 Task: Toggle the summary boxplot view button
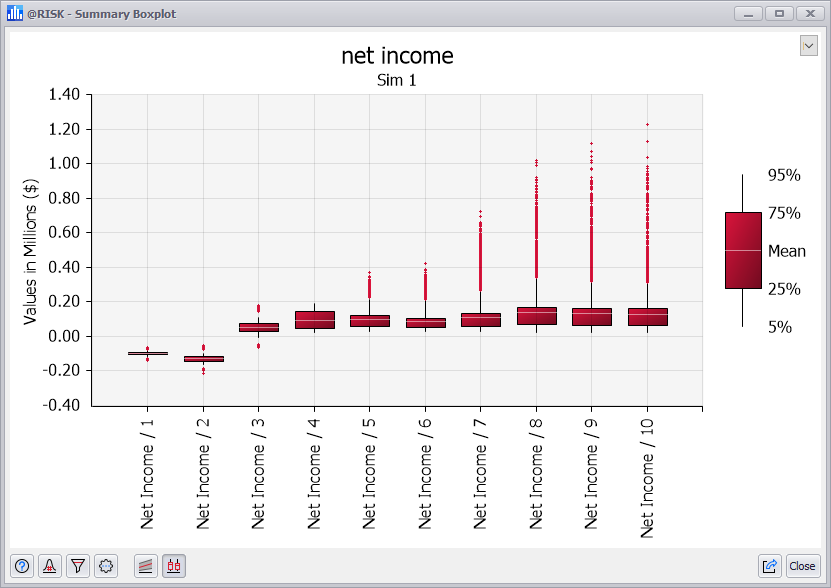coord(174,566)
